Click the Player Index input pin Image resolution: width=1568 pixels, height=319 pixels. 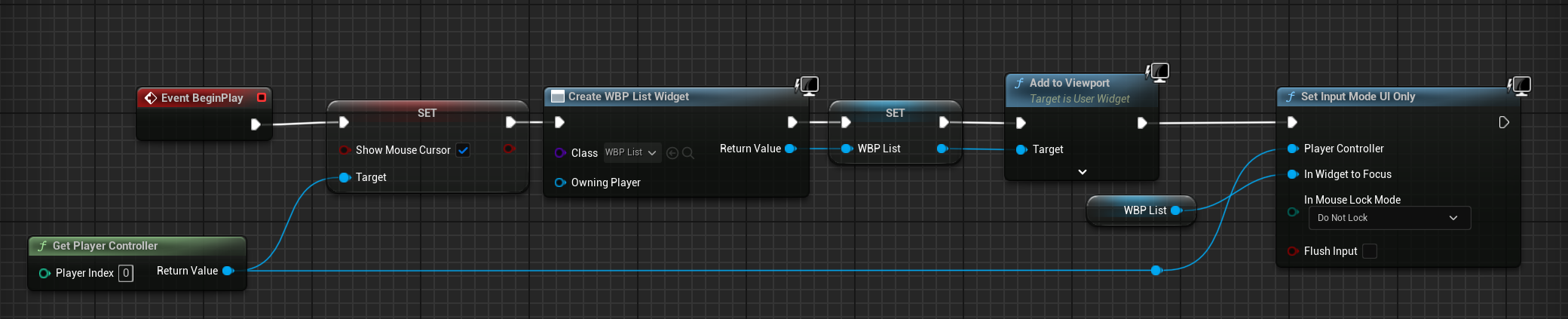click(x=44, y=273)
